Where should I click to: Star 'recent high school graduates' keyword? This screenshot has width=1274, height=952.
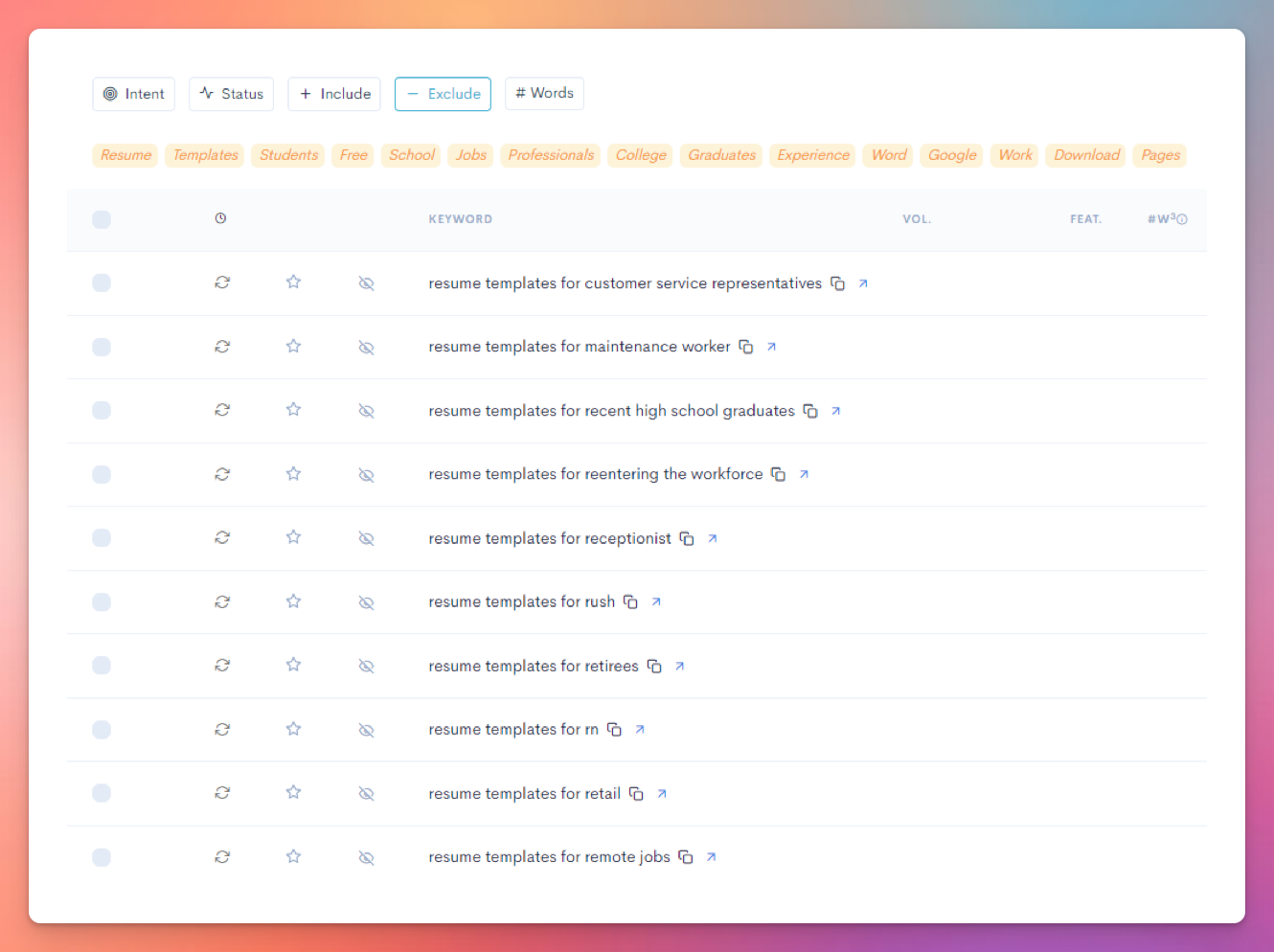[x=293, y=410]
